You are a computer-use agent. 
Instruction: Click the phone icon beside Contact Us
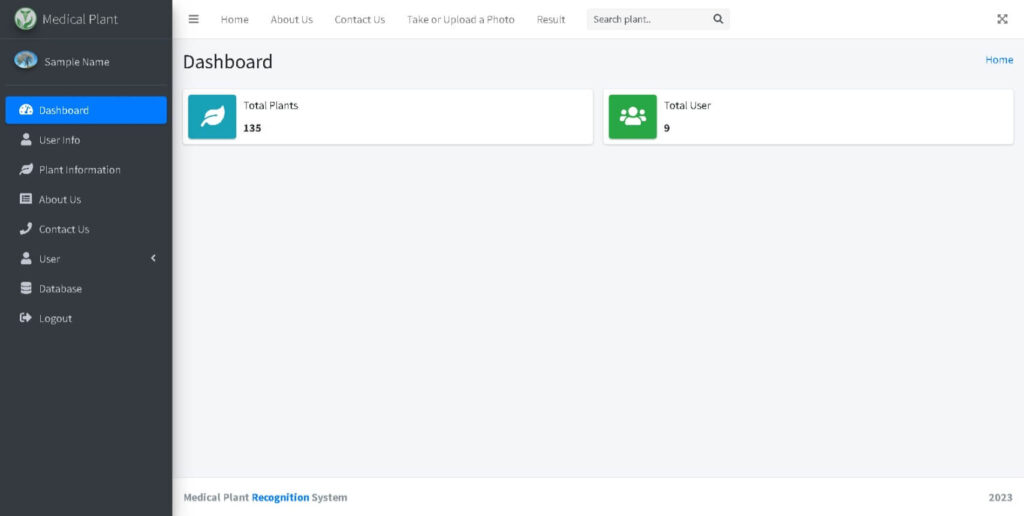(26, 229)
